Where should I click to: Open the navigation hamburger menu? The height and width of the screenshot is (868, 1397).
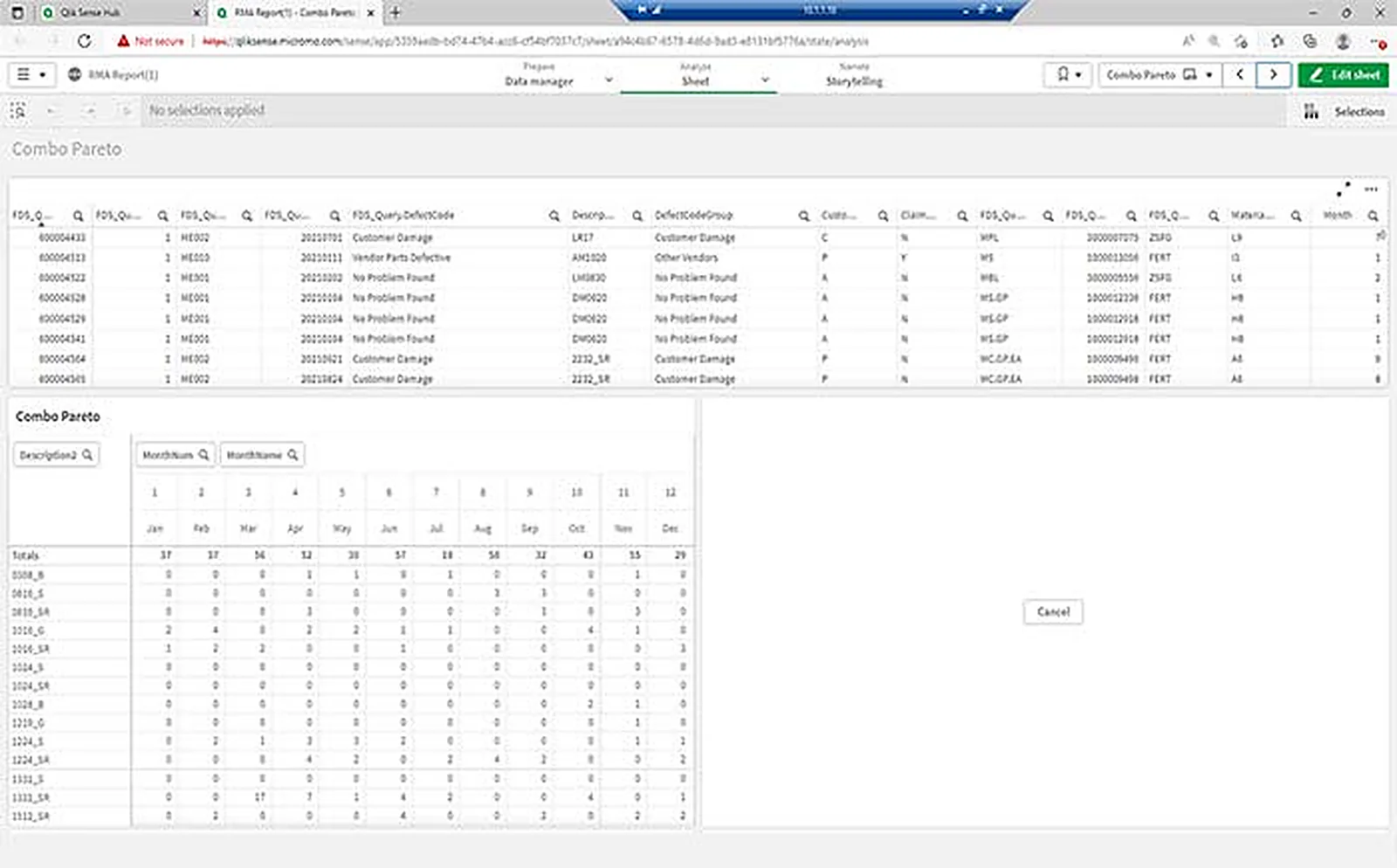[31, 75]
